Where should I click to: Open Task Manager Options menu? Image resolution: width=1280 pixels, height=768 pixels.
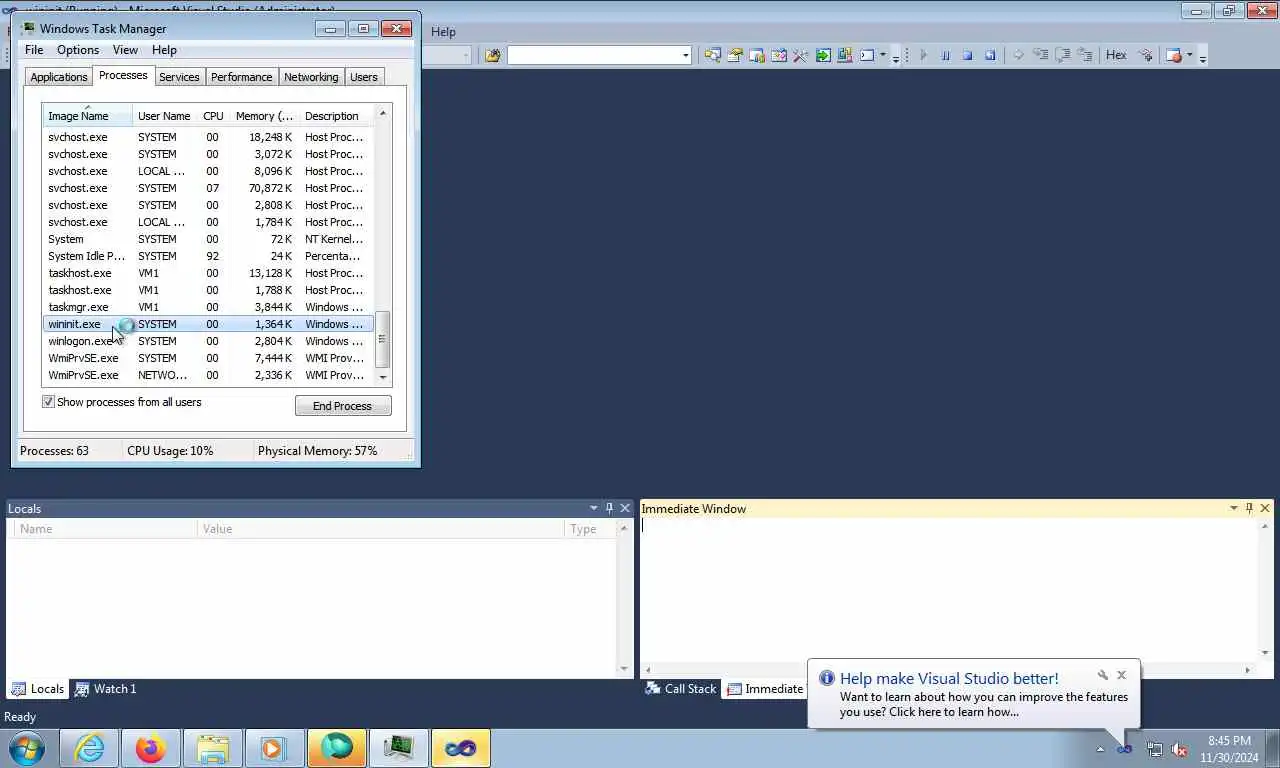(x=78, y=50)
